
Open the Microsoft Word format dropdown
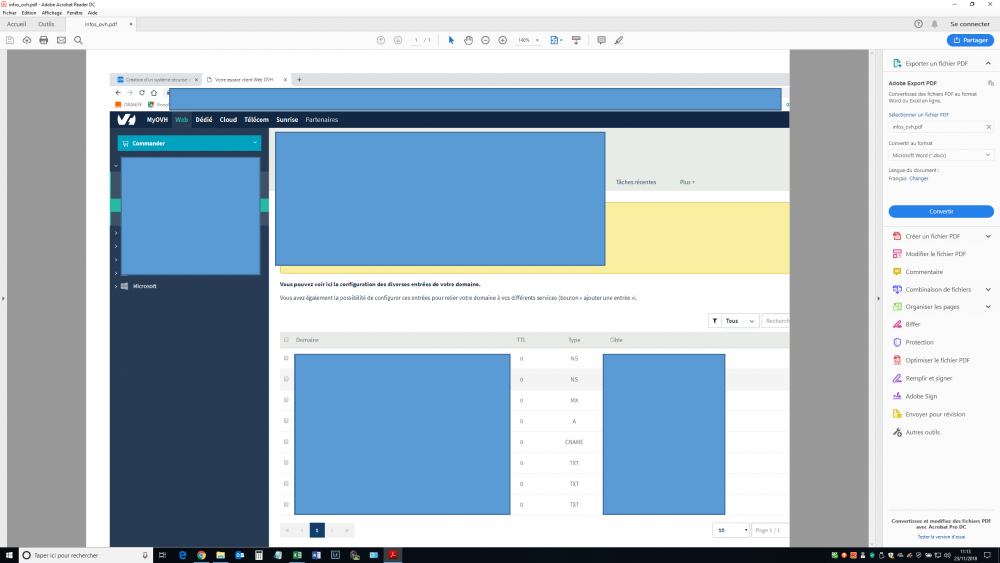(x=941, y=155)
